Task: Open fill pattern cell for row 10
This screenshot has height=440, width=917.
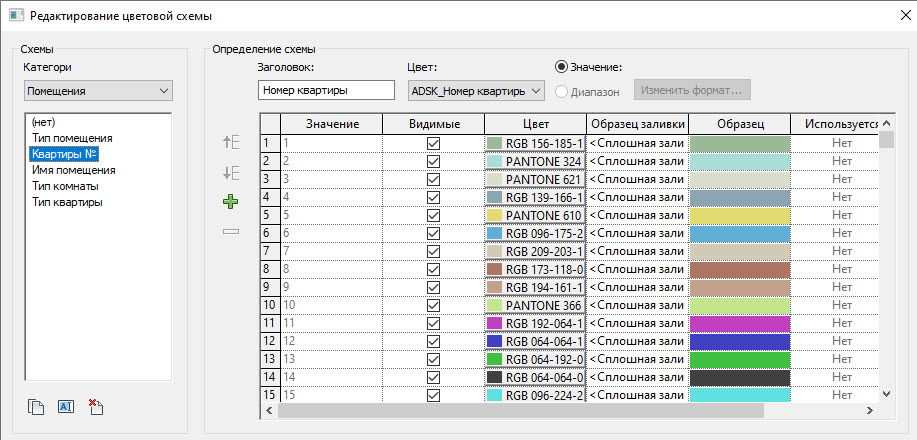Action: [x=637, y=305]
